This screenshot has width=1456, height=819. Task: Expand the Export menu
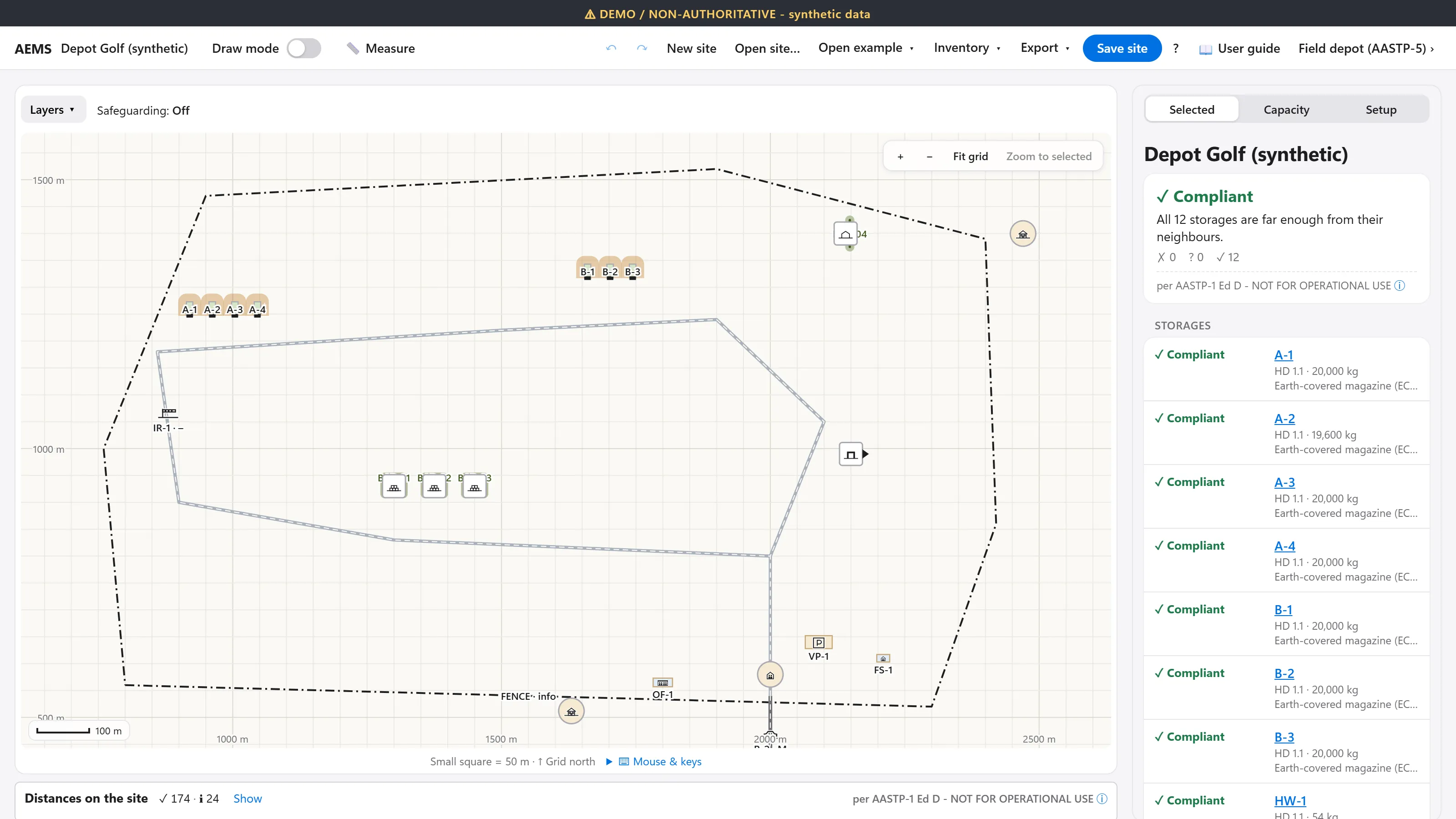pos(1045,48)
